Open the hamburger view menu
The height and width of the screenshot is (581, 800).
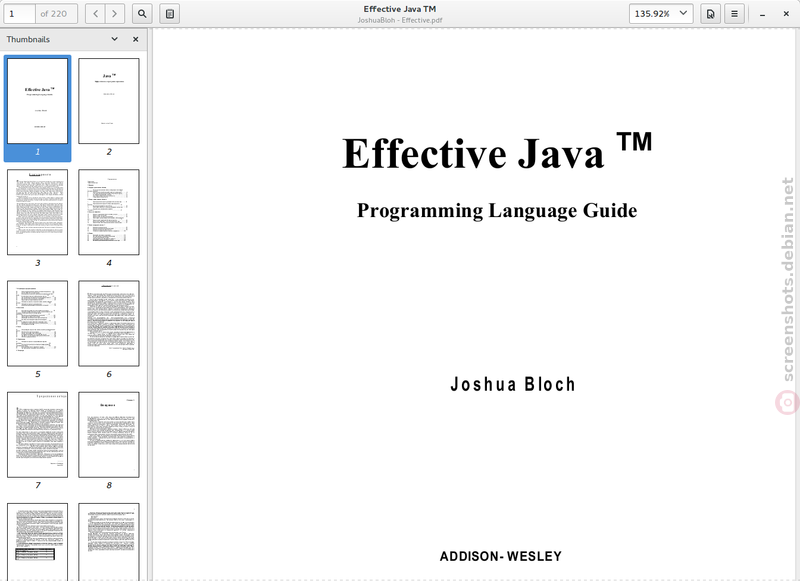[x=734, y=14]
